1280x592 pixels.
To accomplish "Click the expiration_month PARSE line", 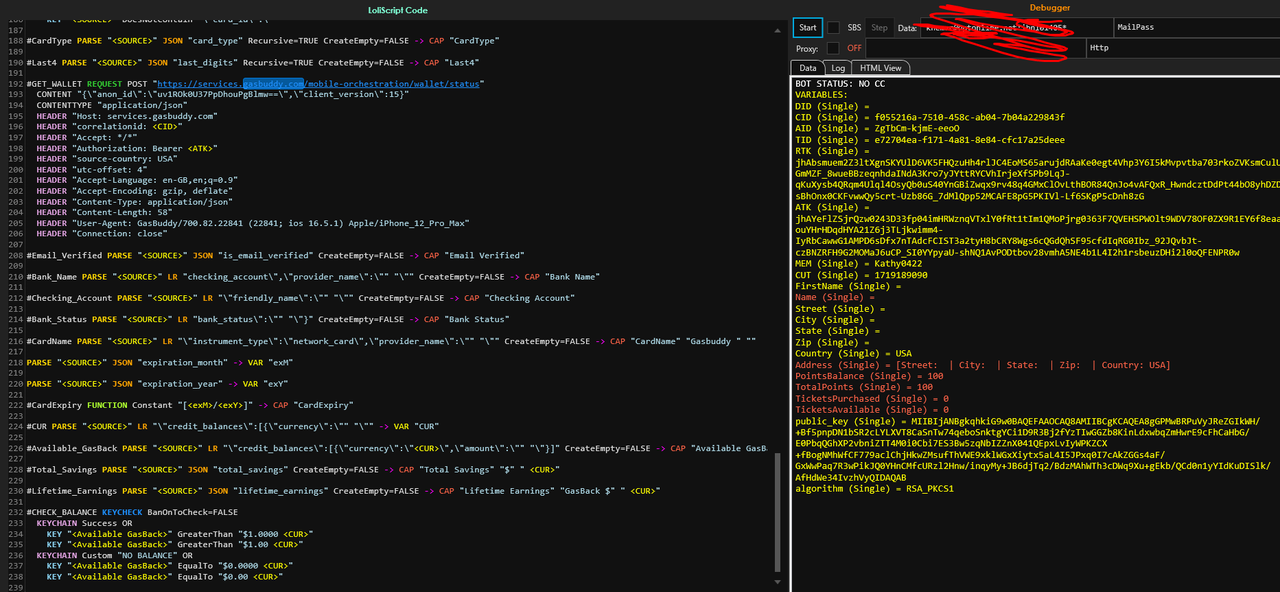I will pyautogui.click(x=158, y=362).
